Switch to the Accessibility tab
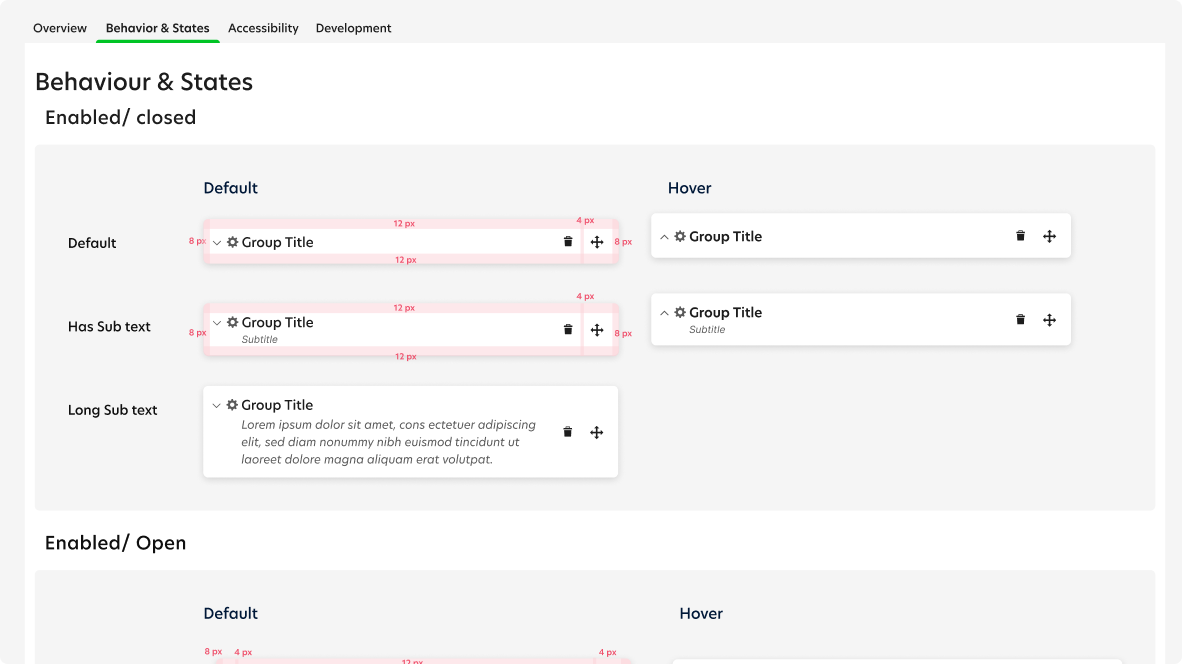The image size is (1182, 664). coord(263,28)
